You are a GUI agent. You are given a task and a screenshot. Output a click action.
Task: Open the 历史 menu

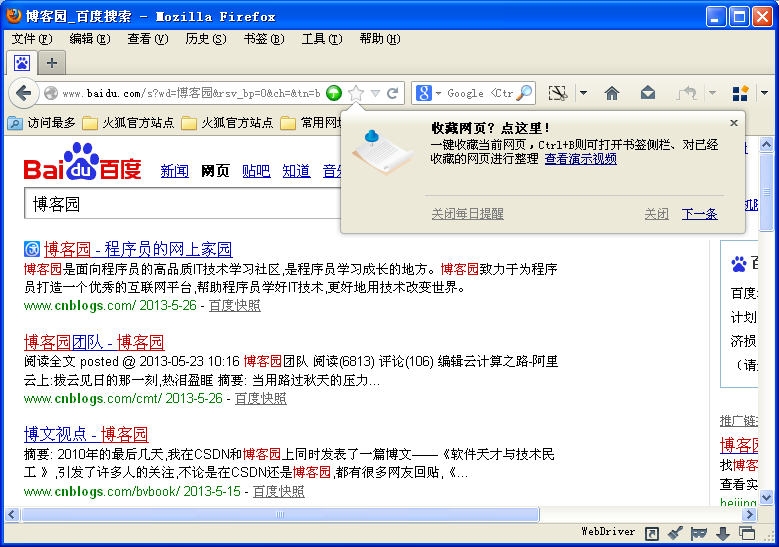tap(206, 39)
